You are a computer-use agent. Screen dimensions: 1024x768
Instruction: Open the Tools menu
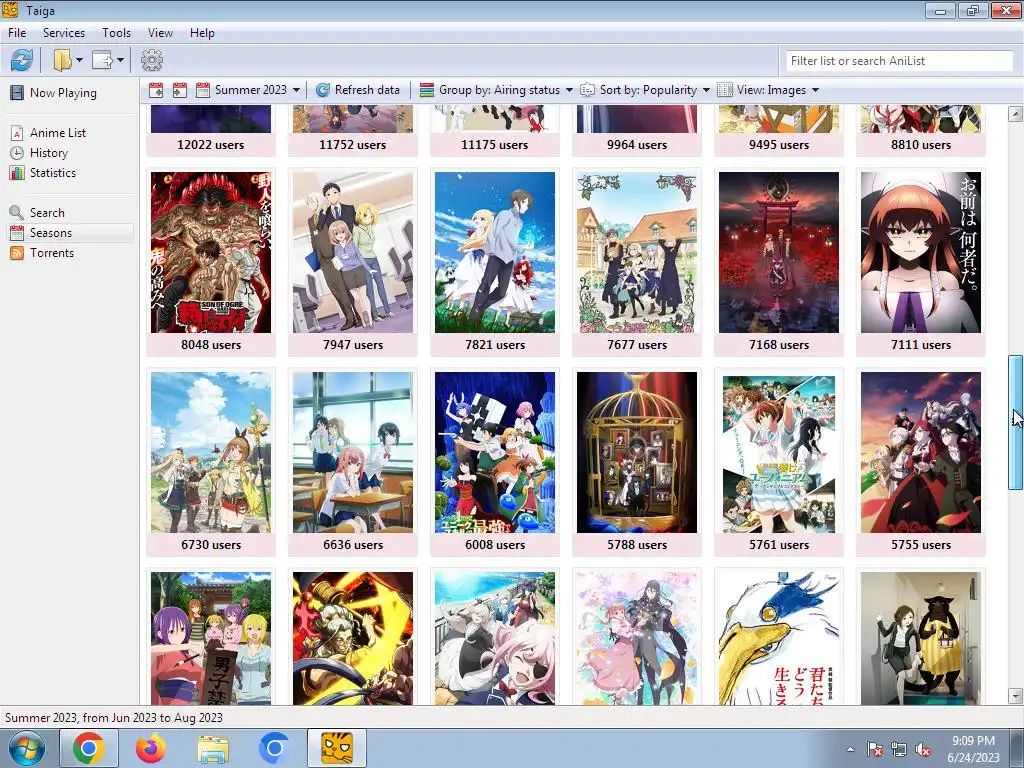point(116,33)
